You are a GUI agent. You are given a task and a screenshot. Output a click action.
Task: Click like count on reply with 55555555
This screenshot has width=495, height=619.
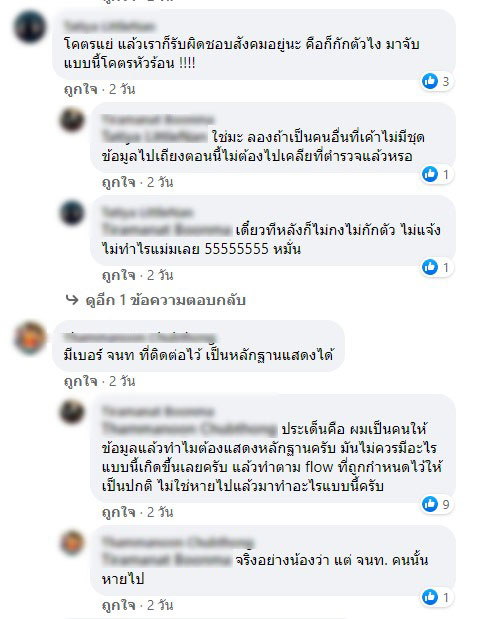pyautogui.click(x=446, y=268)
